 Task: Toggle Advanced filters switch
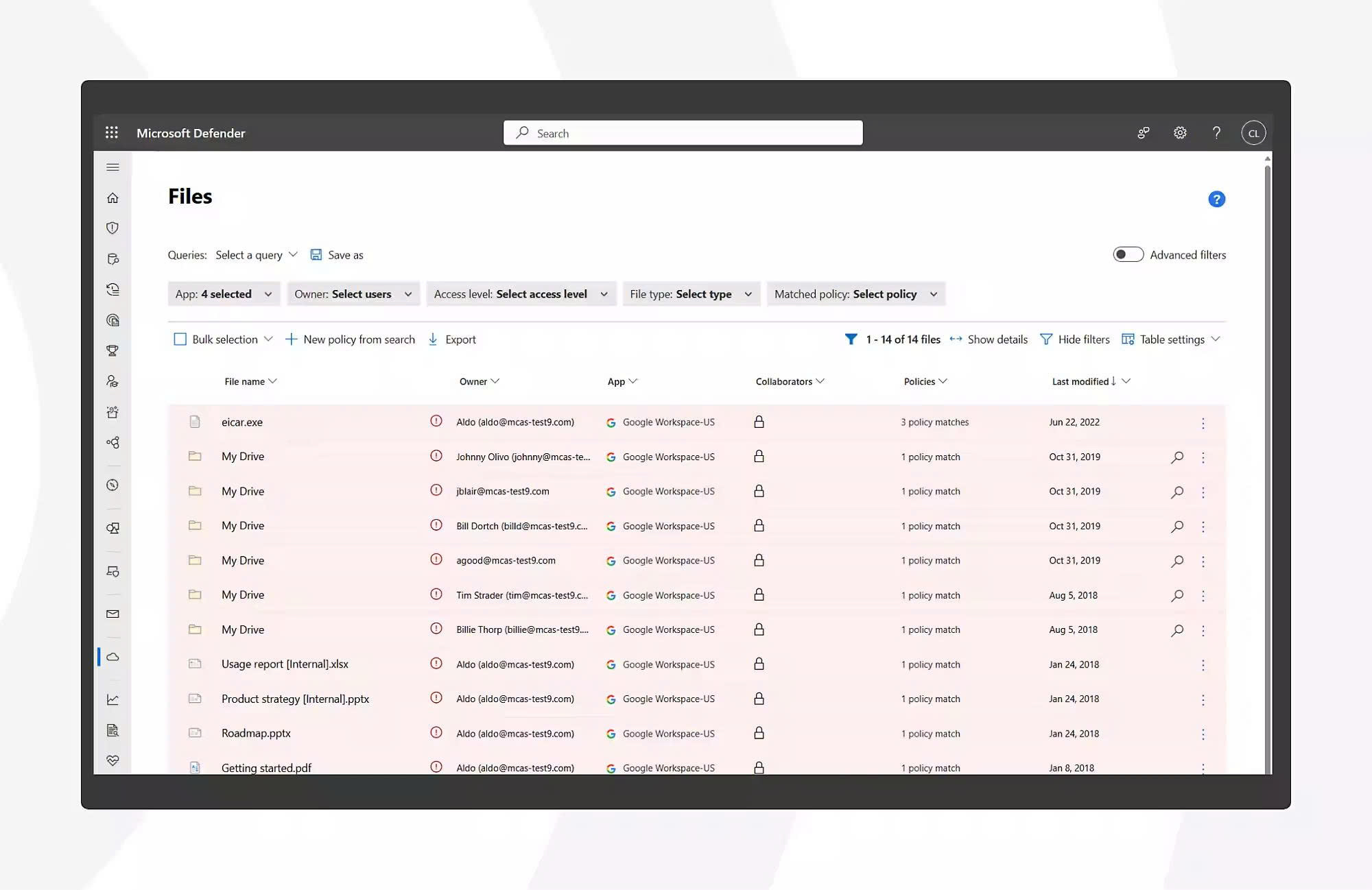click(1128, 254)
